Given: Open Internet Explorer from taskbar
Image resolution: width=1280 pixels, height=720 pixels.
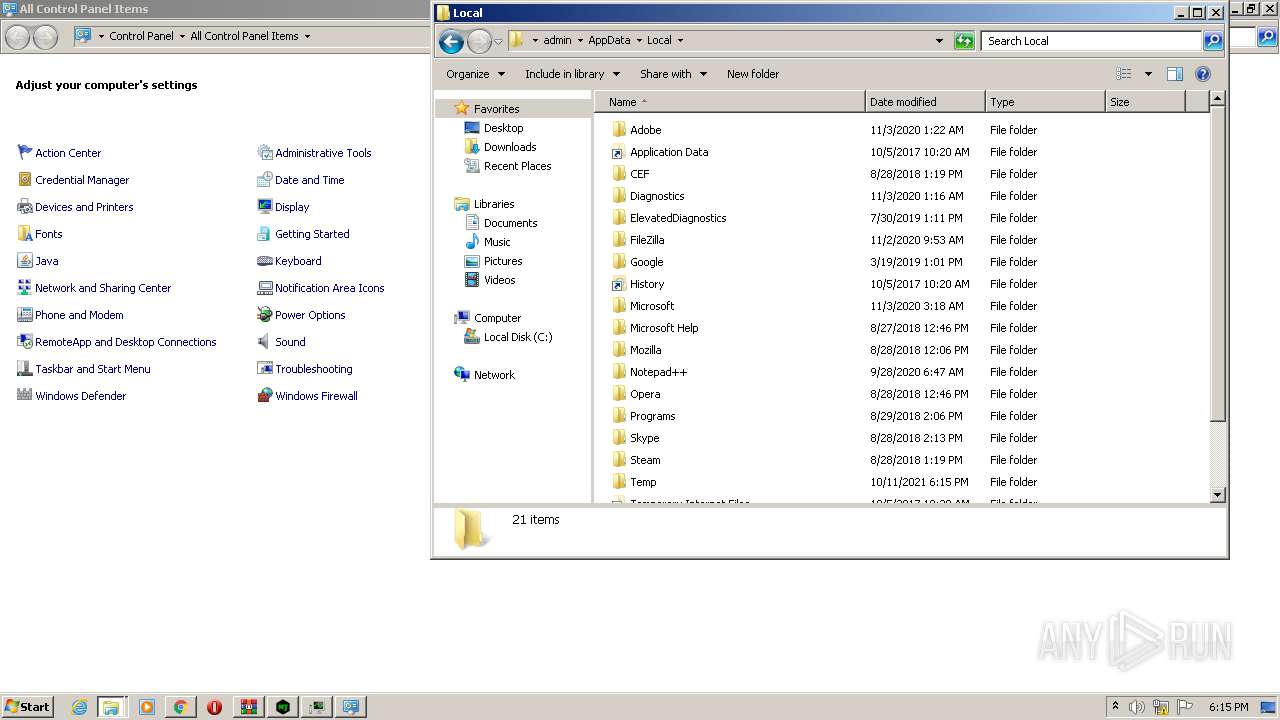Looking at the screenshot, I should 80,707.
